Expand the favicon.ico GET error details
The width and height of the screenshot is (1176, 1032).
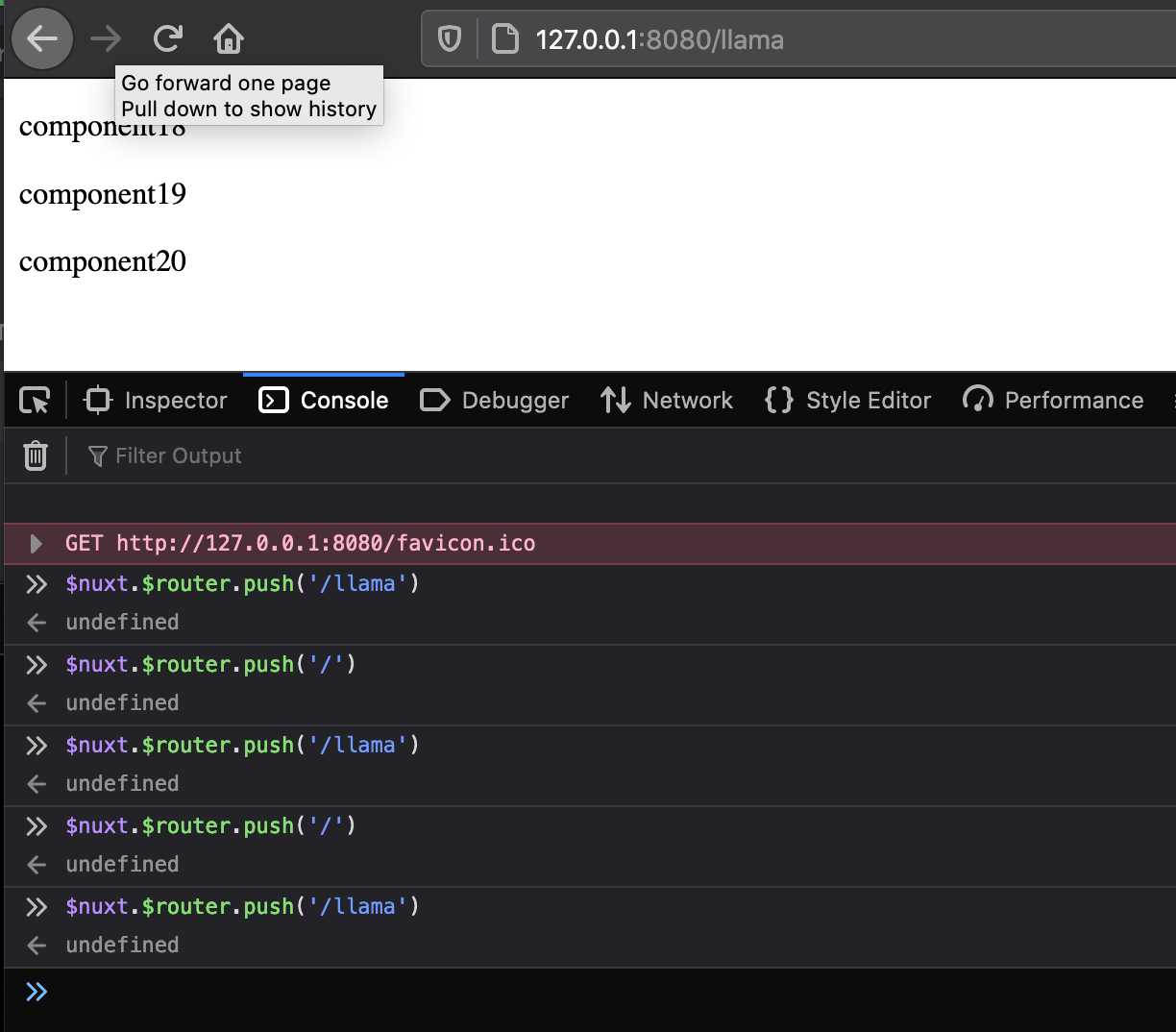(36, 543)
